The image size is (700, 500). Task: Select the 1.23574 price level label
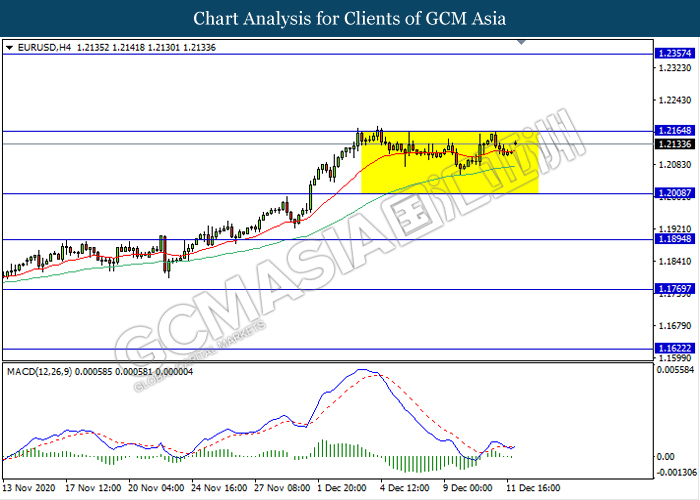tap(675, 54)
